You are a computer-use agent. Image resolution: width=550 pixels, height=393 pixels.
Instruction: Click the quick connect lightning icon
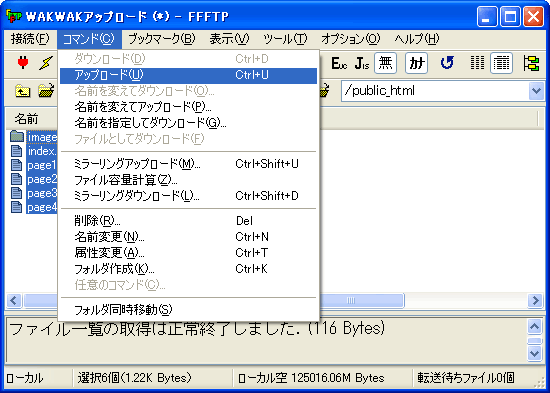tap(46, 63)
